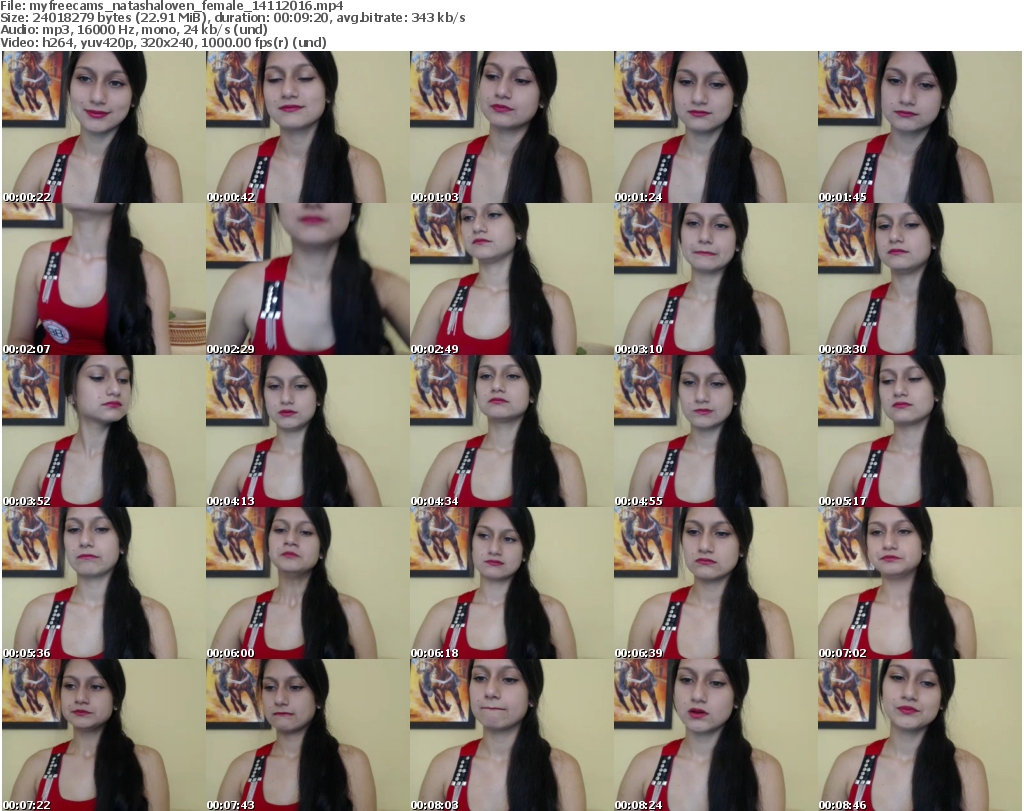
Task: Select the thumbnail frame stamped 00:07:02
Action: coord(920,583)
